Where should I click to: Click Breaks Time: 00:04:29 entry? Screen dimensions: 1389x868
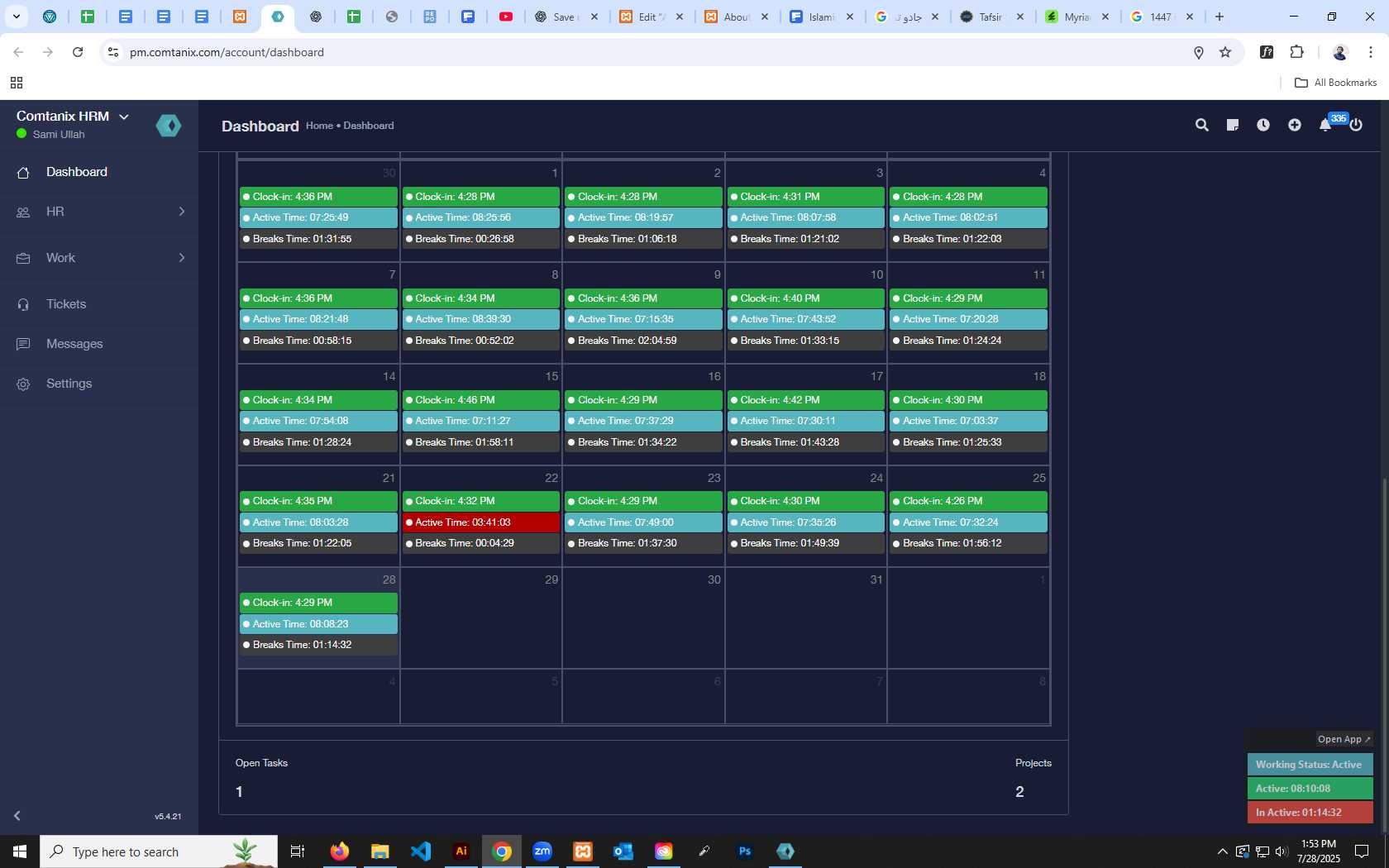(x=481, y=543)
